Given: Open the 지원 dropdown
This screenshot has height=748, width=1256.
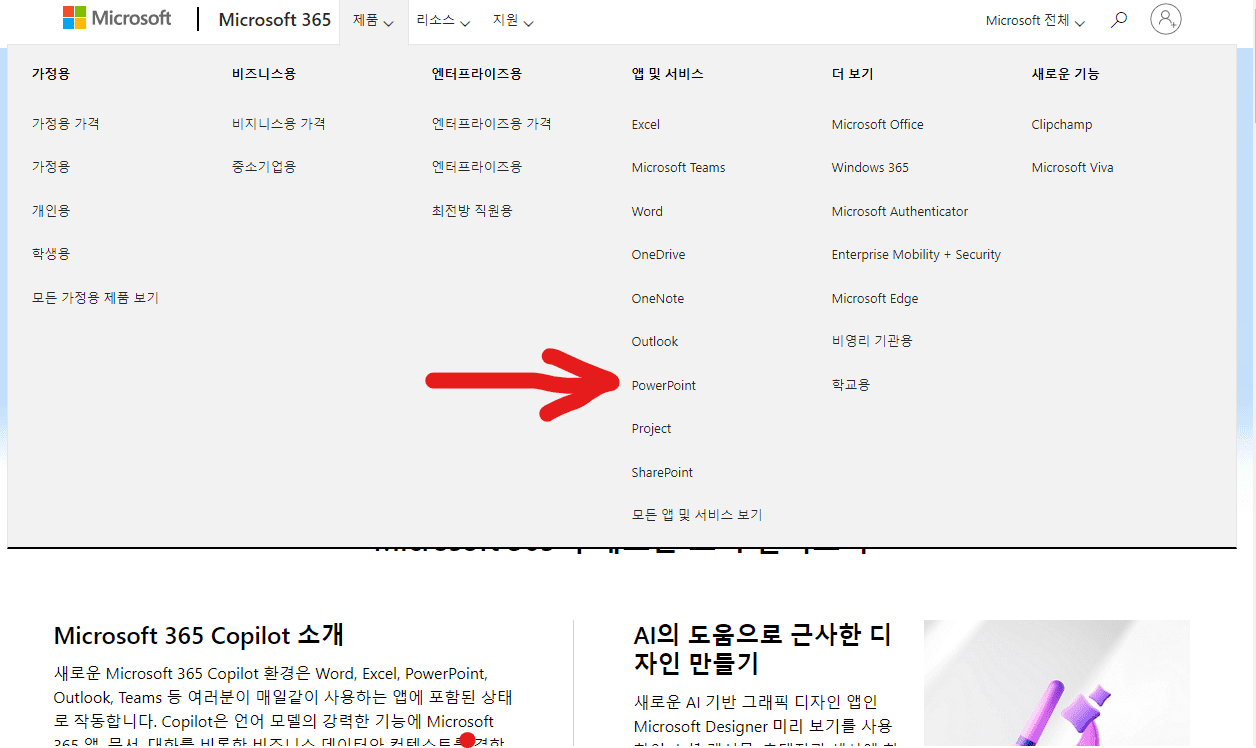Looking at the screenshot, I should tap(510, 20).
